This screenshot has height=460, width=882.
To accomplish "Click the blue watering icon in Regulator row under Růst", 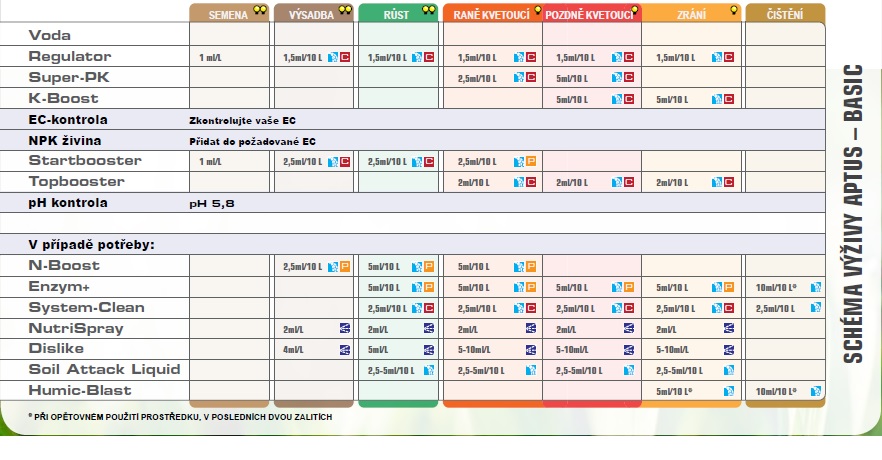I will click(417, 57).
